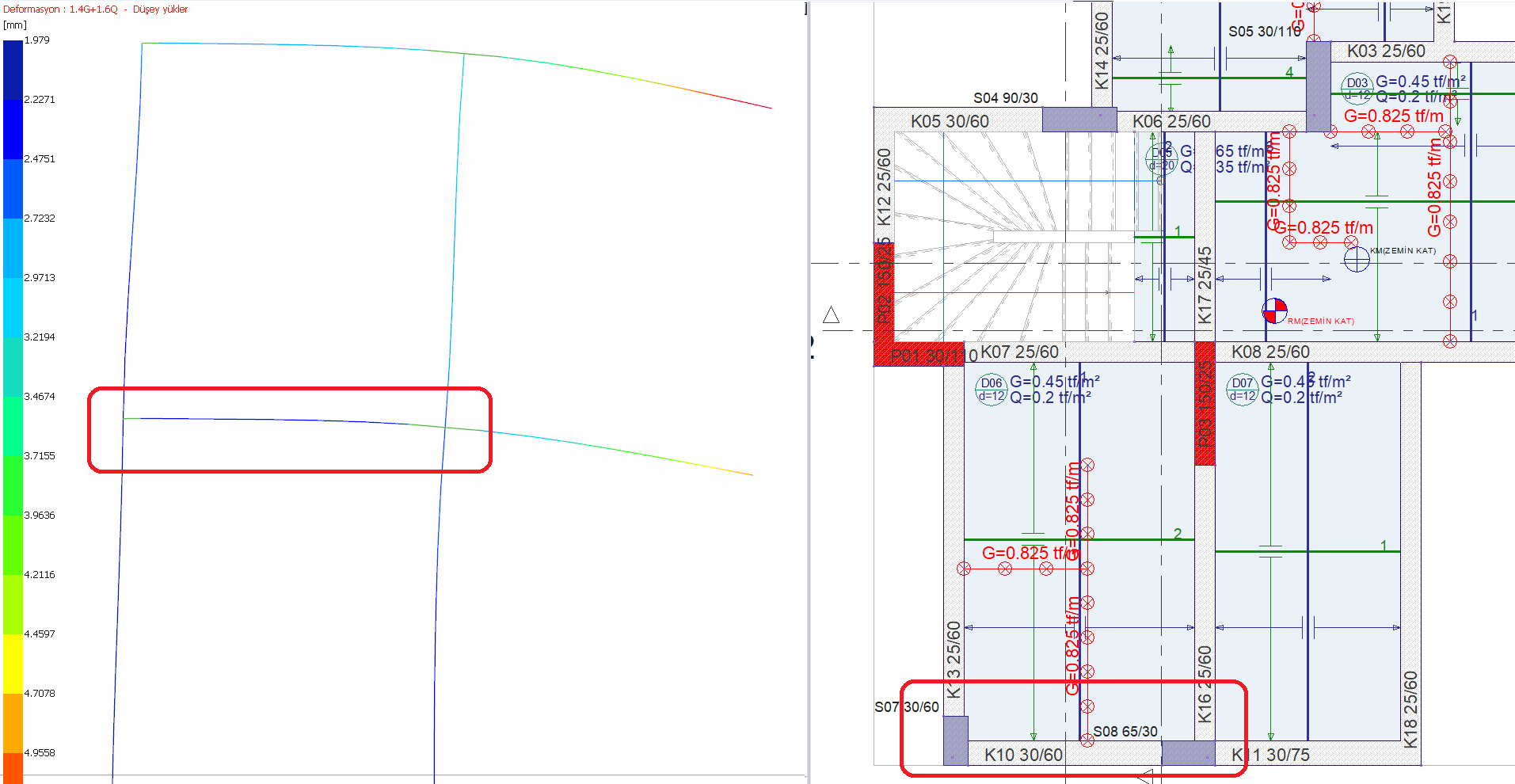The height and width of the screenshot is (784, 1515).
Task: Click beam label K11 30/75
Action: (x=1270, y=755)
